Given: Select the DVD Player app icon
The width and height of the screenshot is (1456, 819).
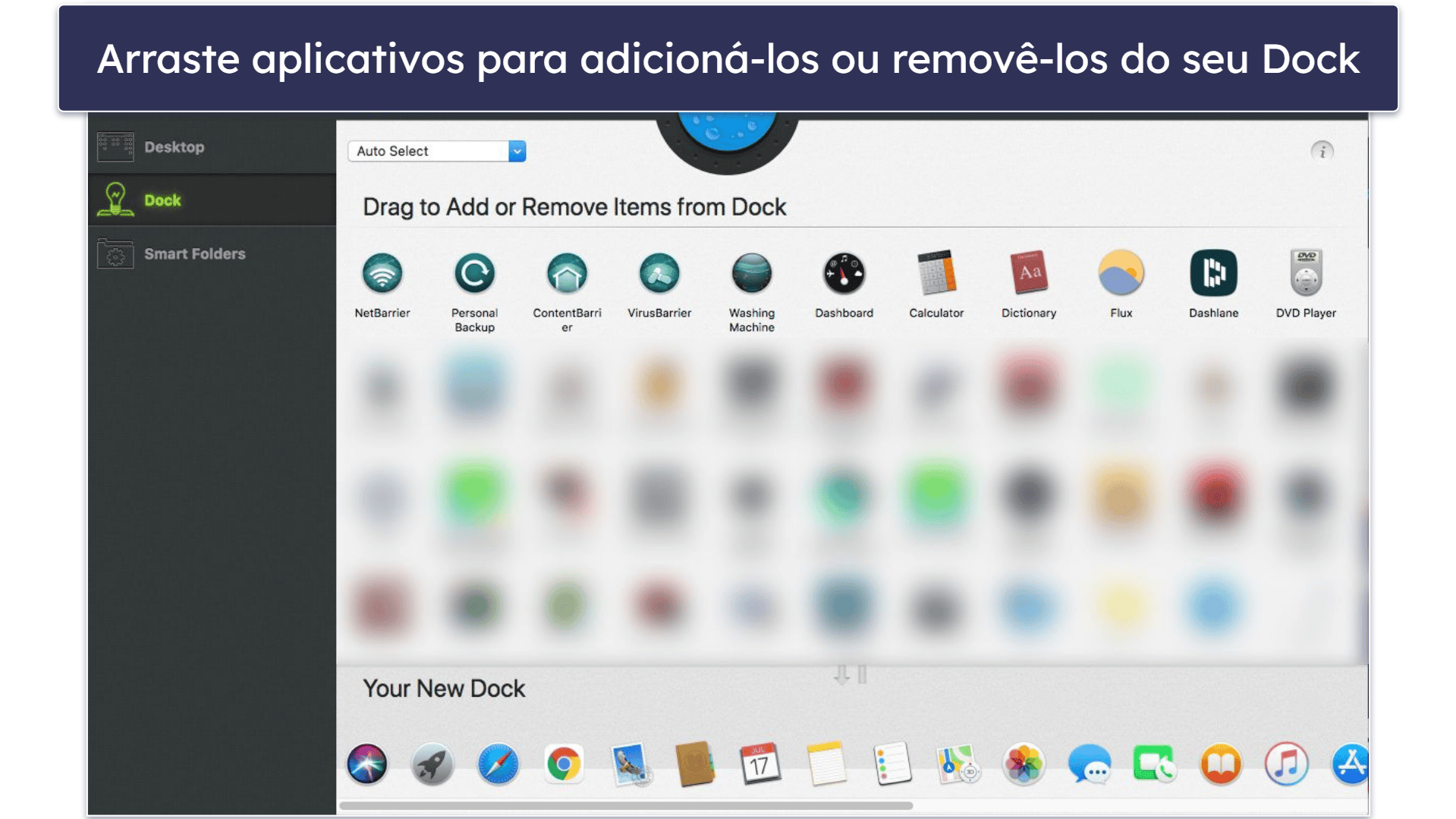Looking at the screenshot, I should (1306, 273).
